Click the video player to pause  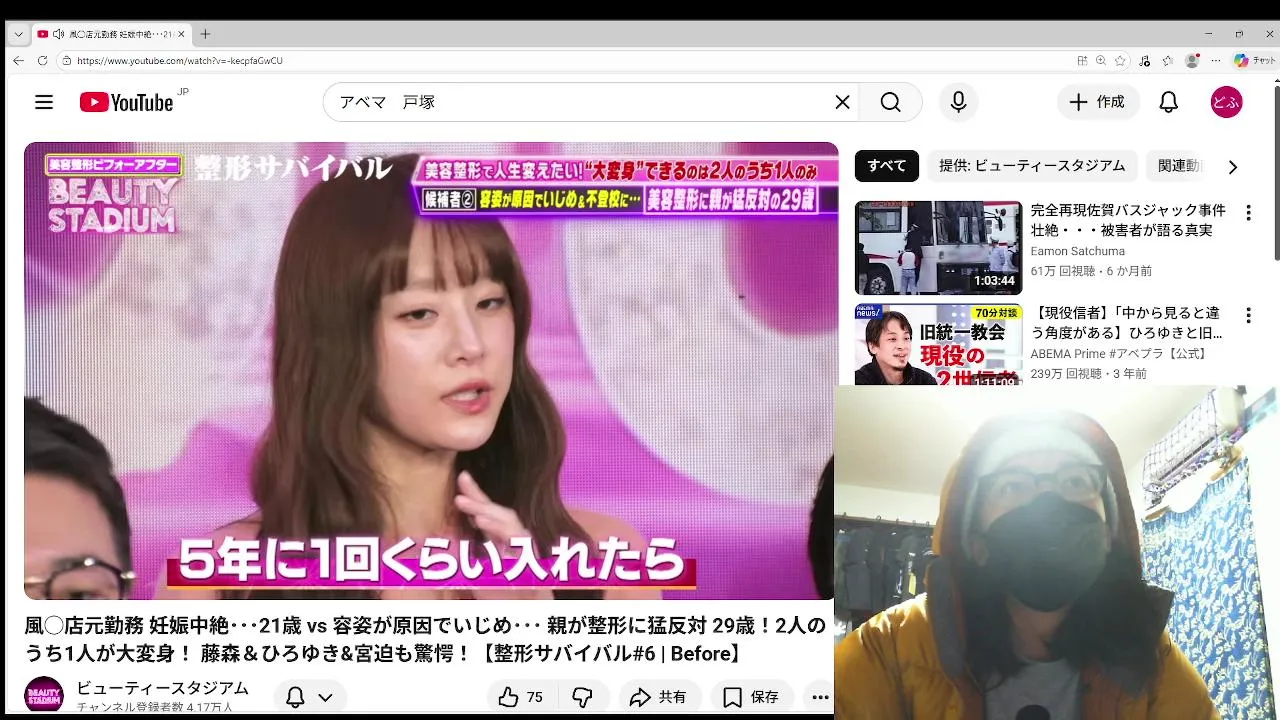[431, 371]
